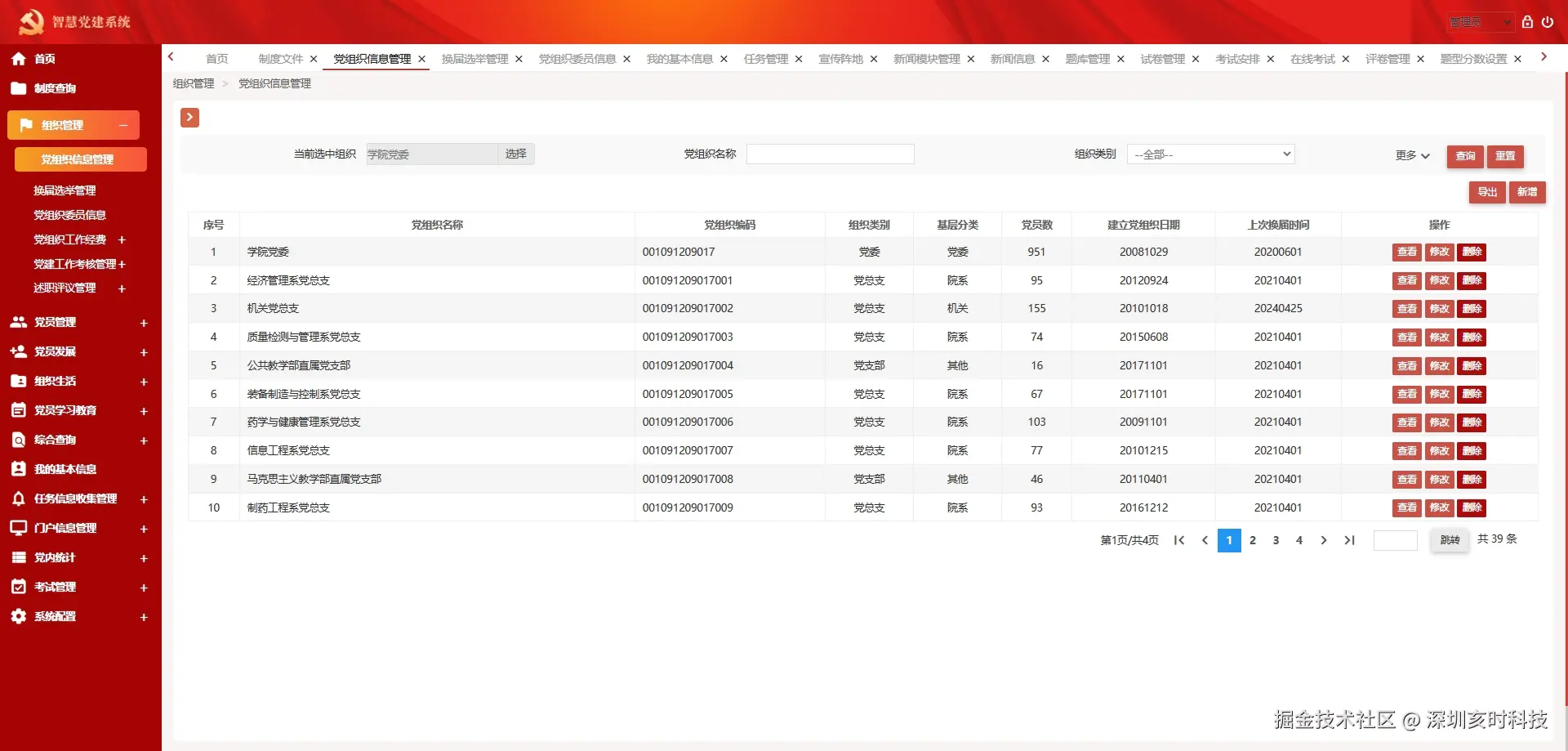Click the home icon in the sidebar
Screen dimensions: 1568x751
[19, 59]
